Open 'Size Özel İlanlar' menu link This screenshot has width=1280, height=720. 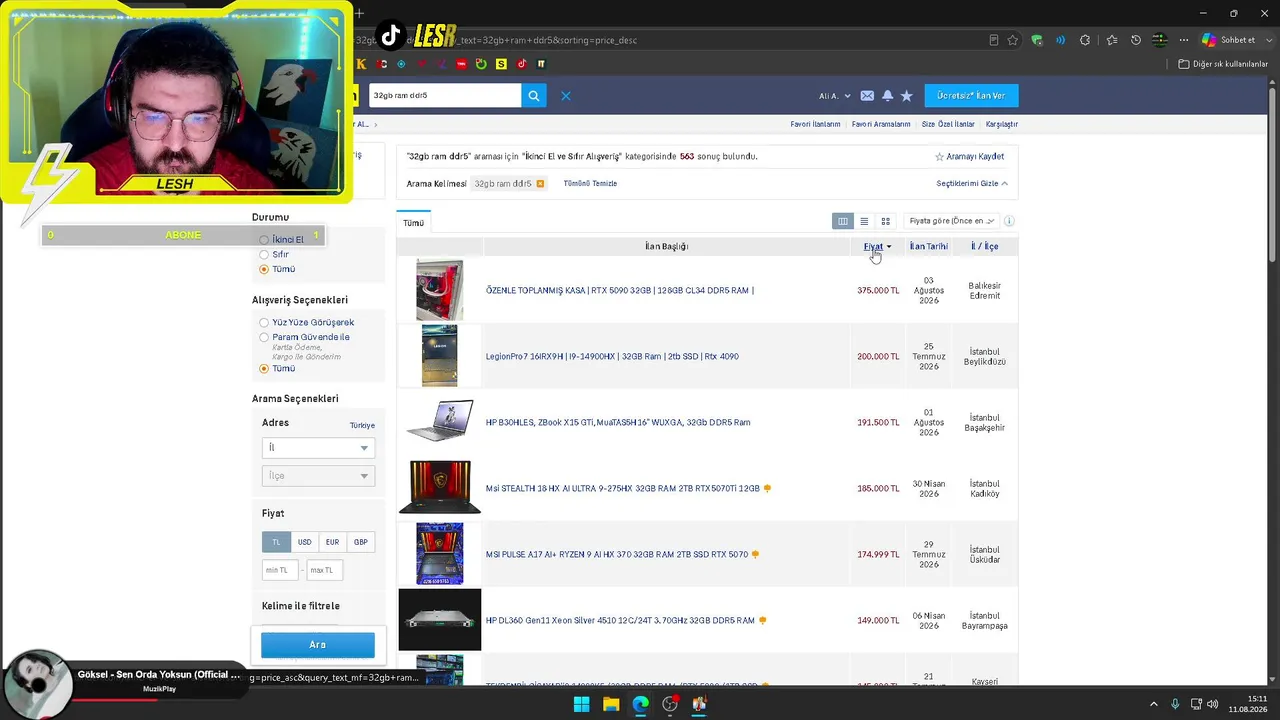click(948, 125)
